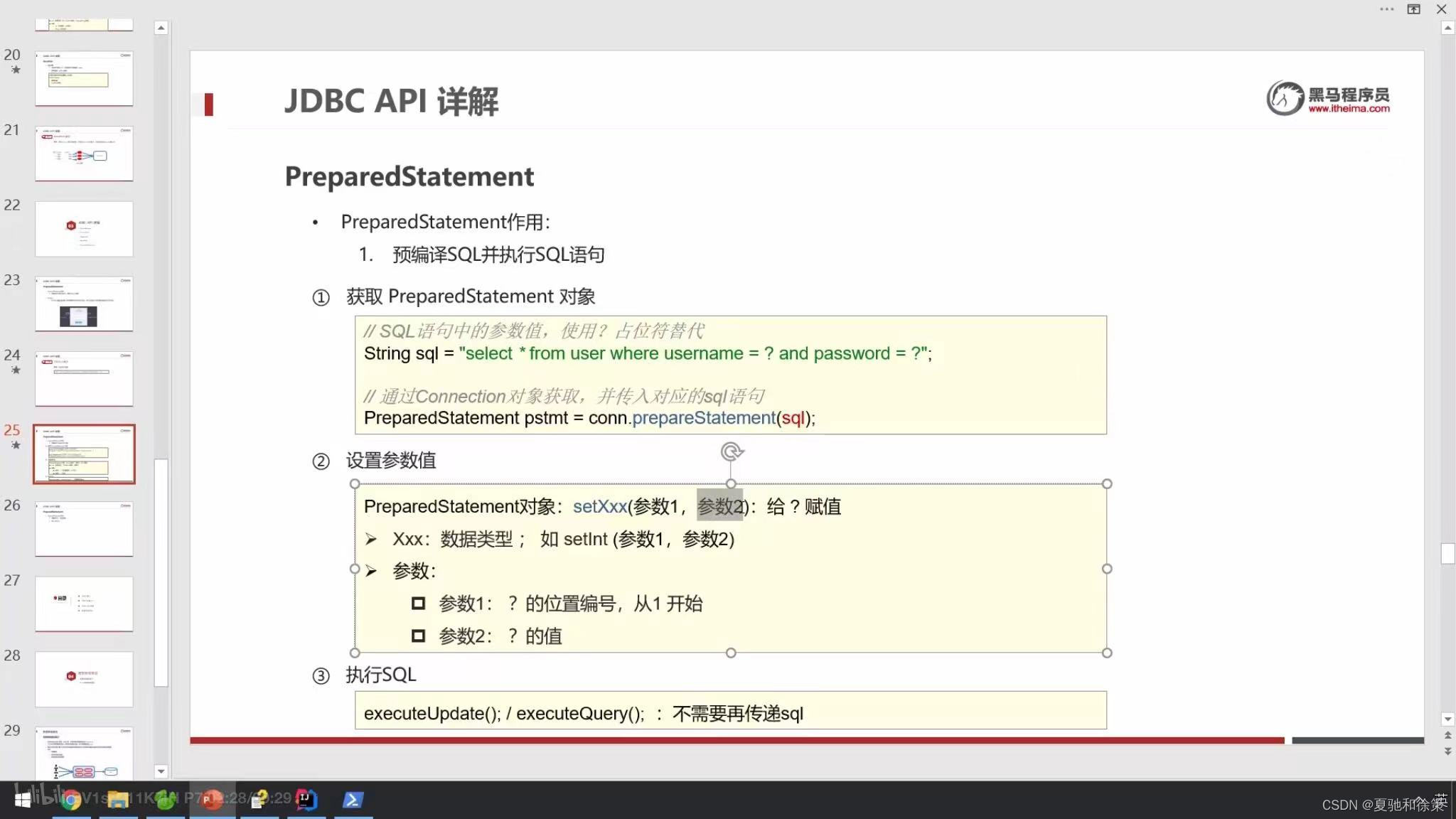This screenshot has width=1456, height=819.
Task: Click the rotation handle above the selected text box
Action: click(732, 451)
